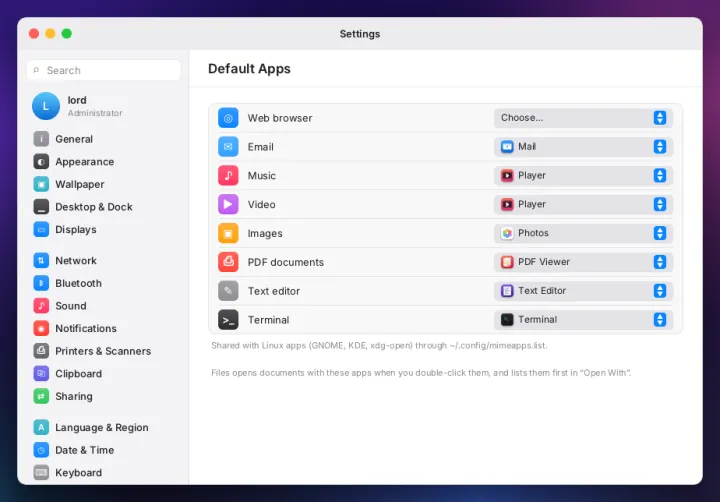Switch to Desktop & Dock settings

click(105, 207)
